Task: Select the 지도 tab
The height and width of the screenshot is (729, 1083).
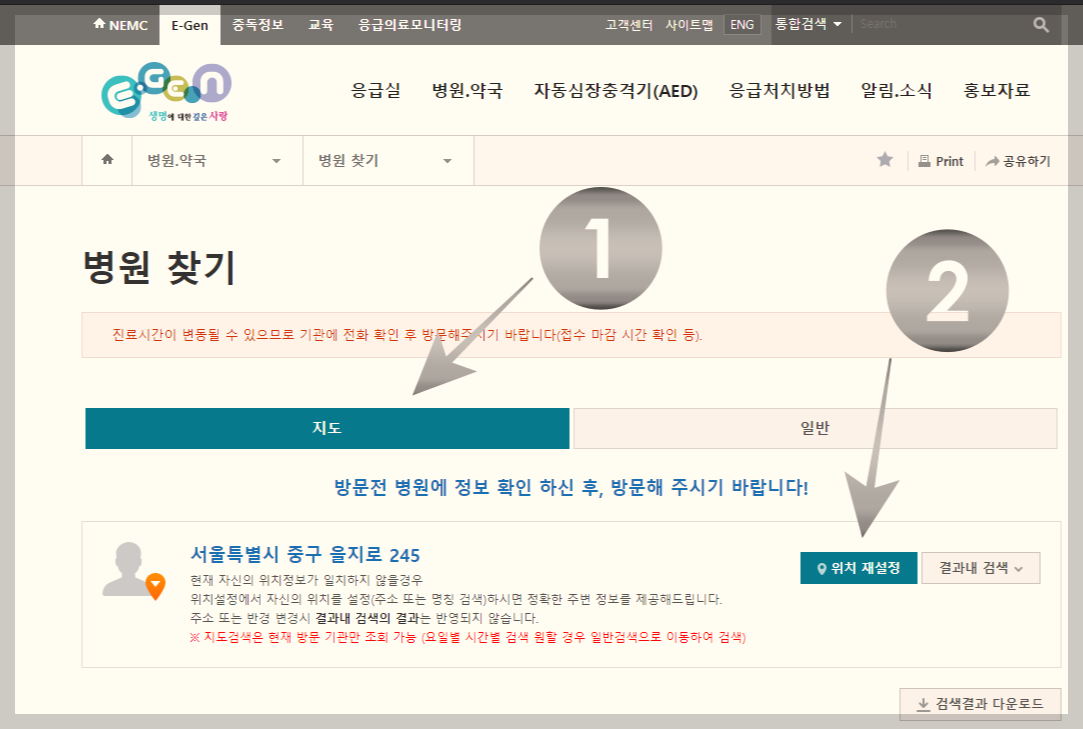Action: [x=327, y=428]
